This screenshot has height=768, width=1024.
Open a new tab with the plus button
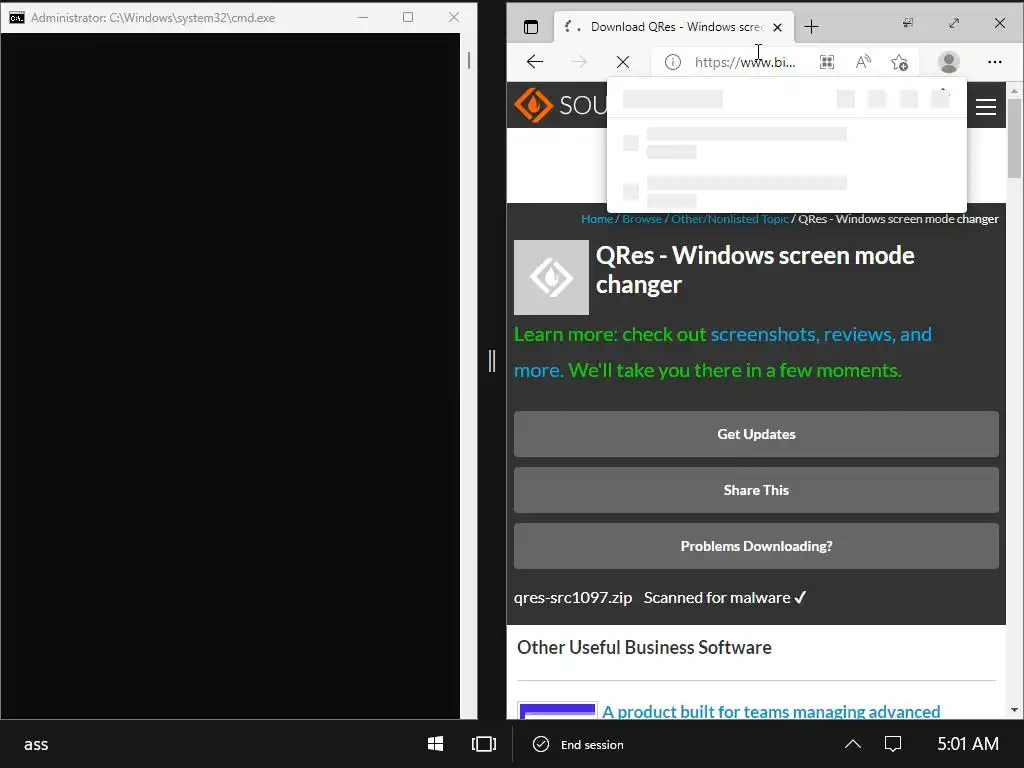811,27
